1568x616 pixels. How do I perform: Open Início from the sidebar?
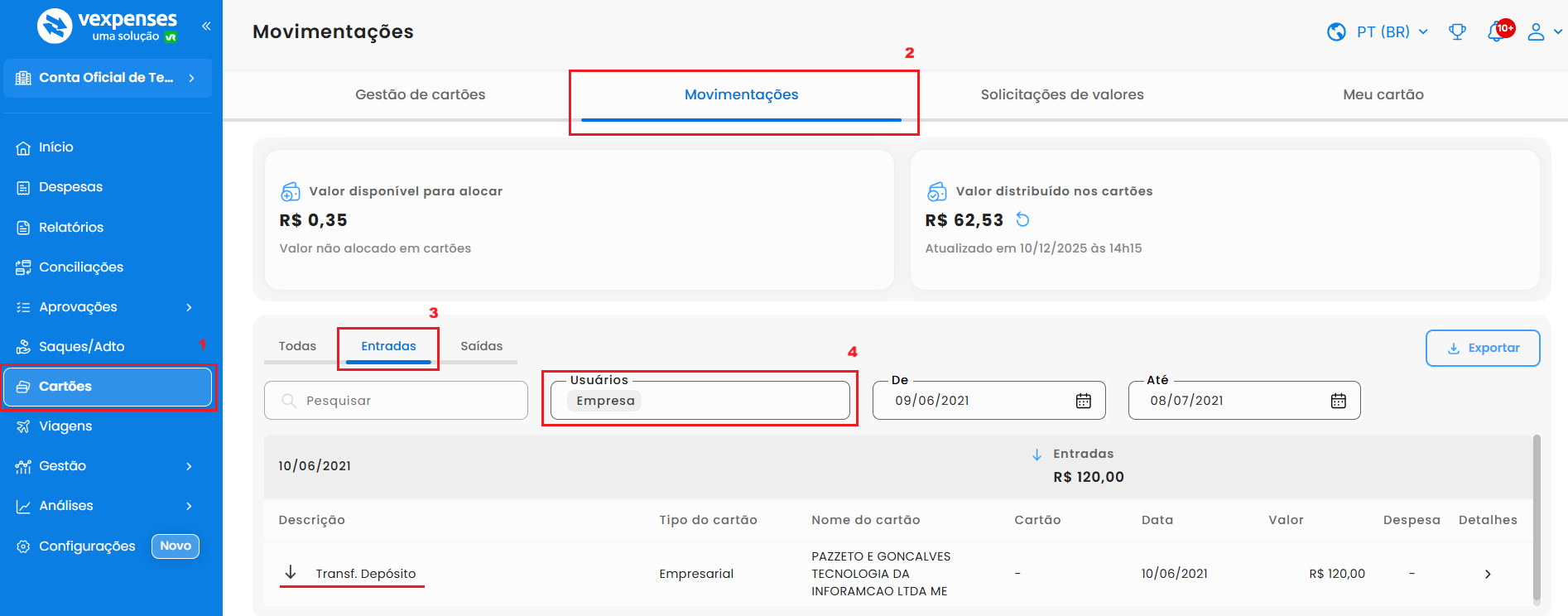tap(56, 147)
